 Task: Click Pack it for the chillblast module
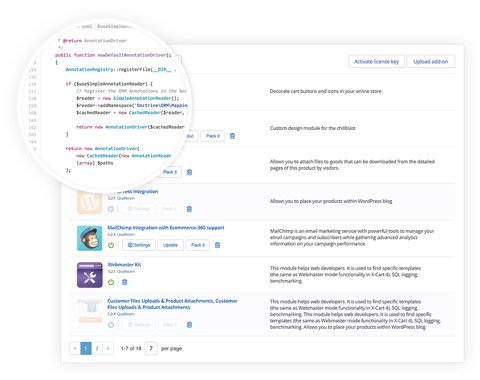[213, 136]
